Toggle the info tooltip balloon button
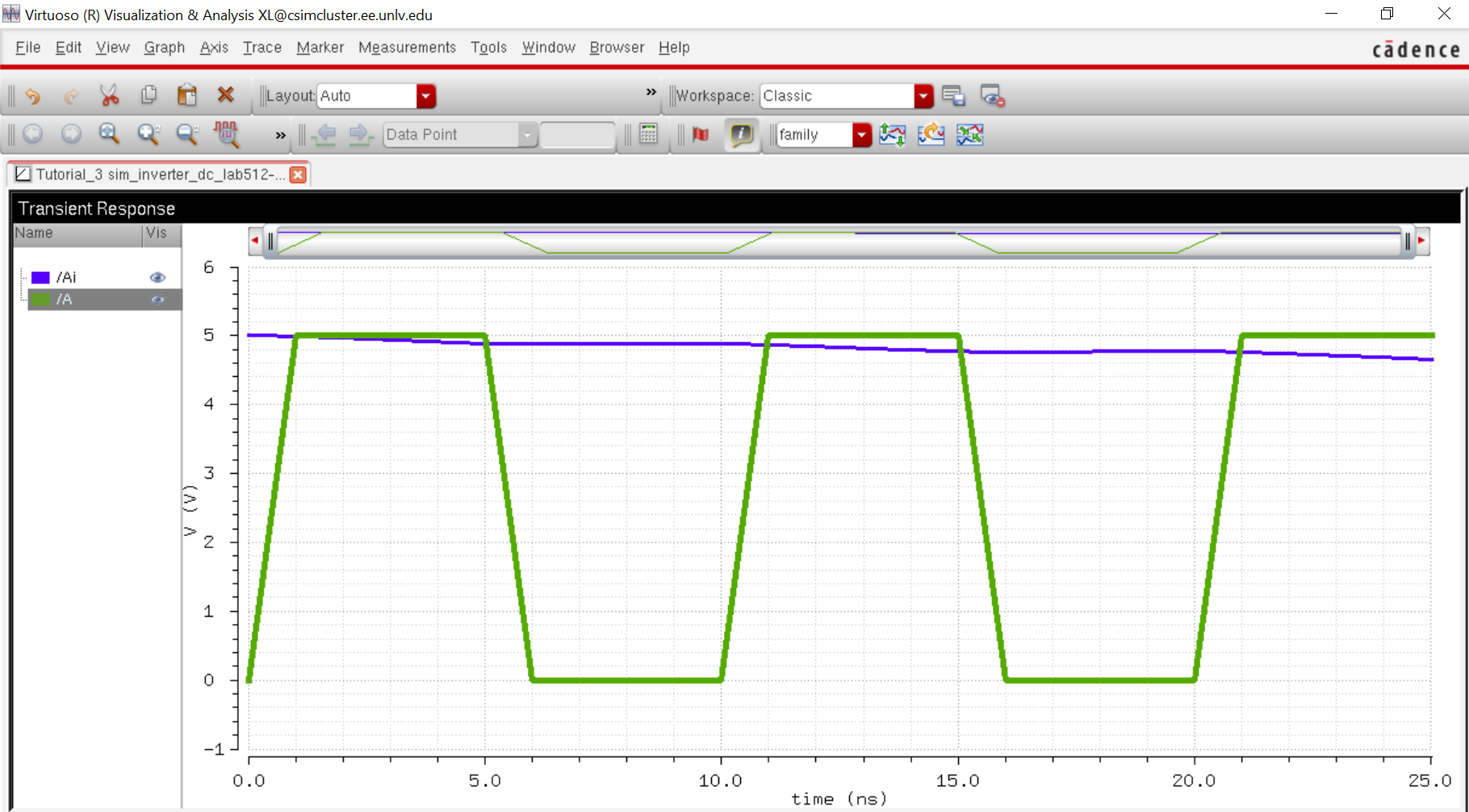The width and height of the screenshot is (1469, 812). [741, 134]
